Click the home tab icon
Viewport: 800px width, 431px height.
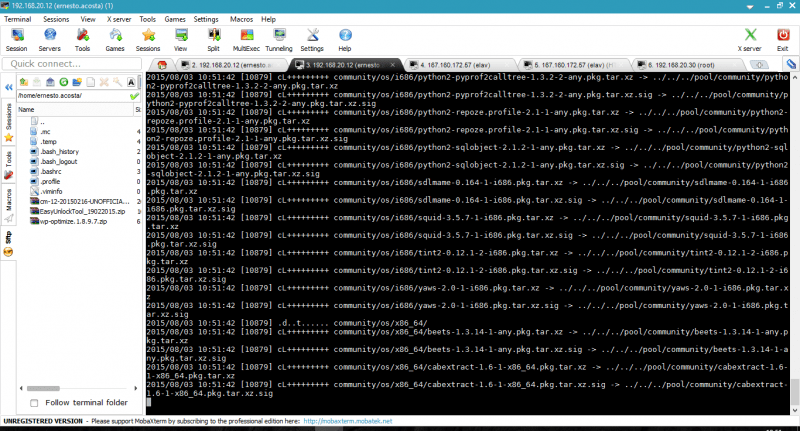click(x=162, y=65)
